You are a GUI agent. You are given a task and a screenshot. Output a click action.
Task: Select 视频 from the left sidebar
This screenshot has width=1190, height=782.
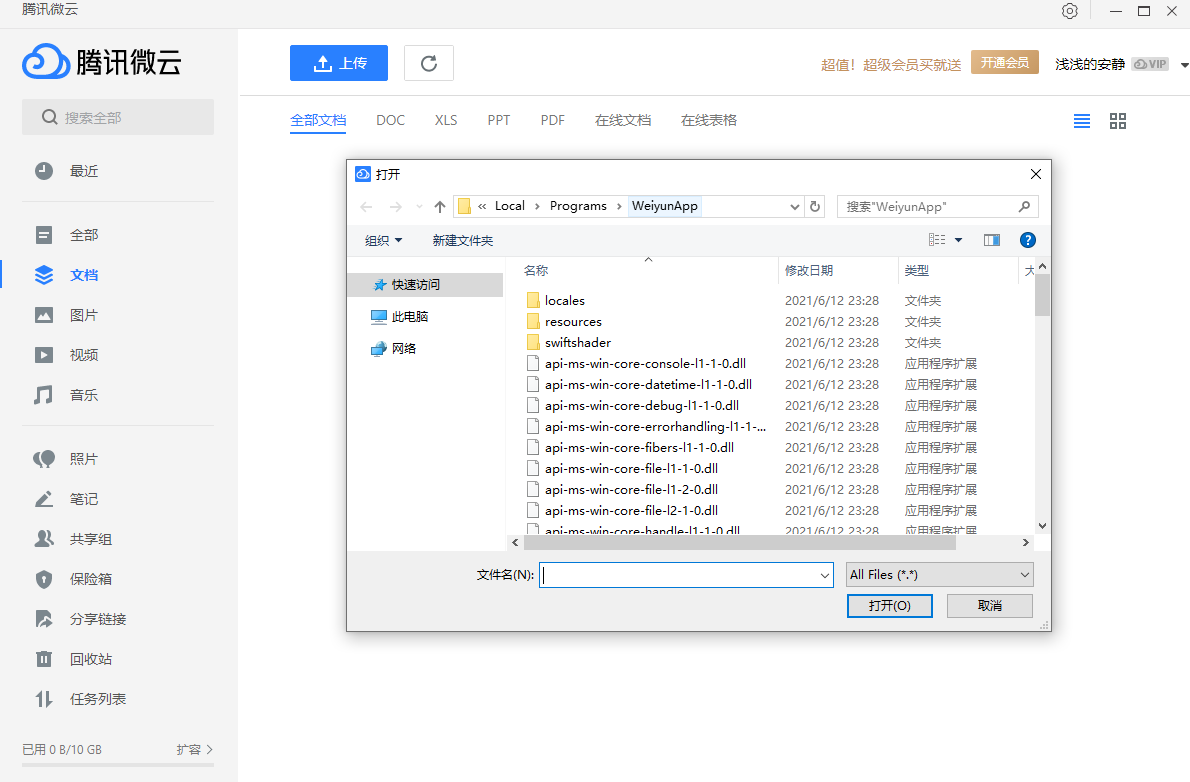84,354
